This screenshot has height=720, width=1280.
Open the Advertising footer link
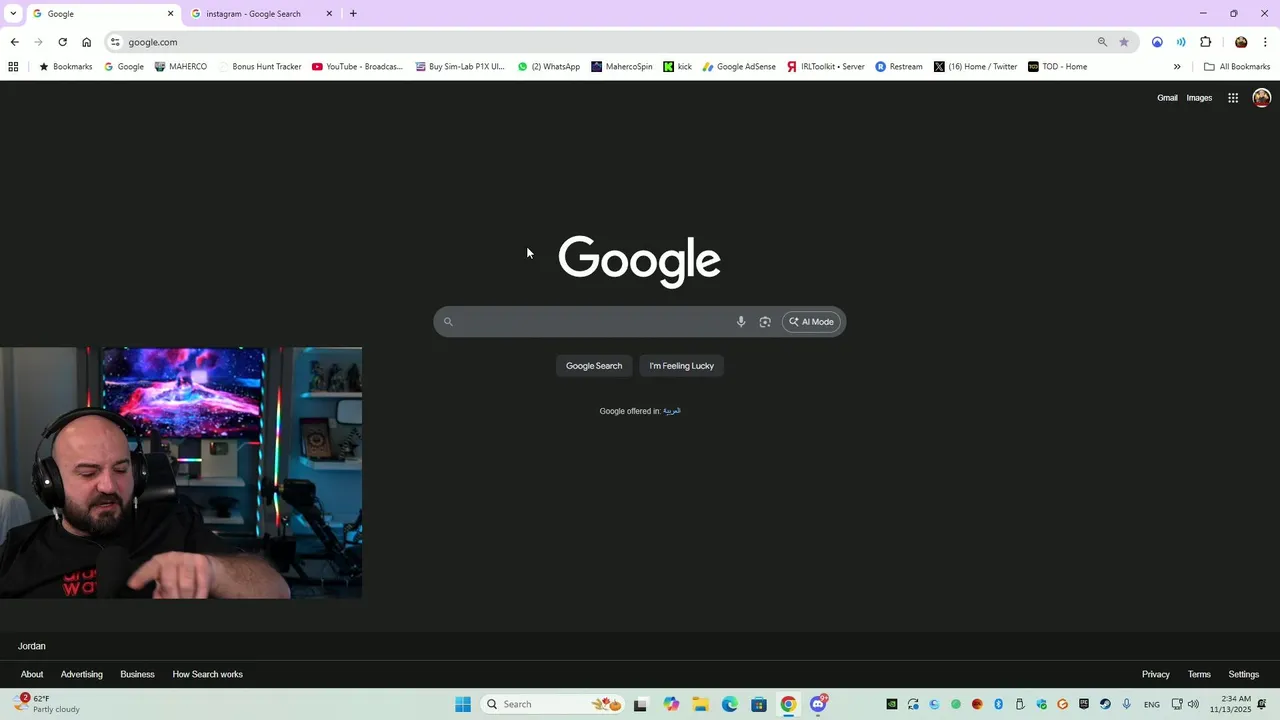pos(82,674)
